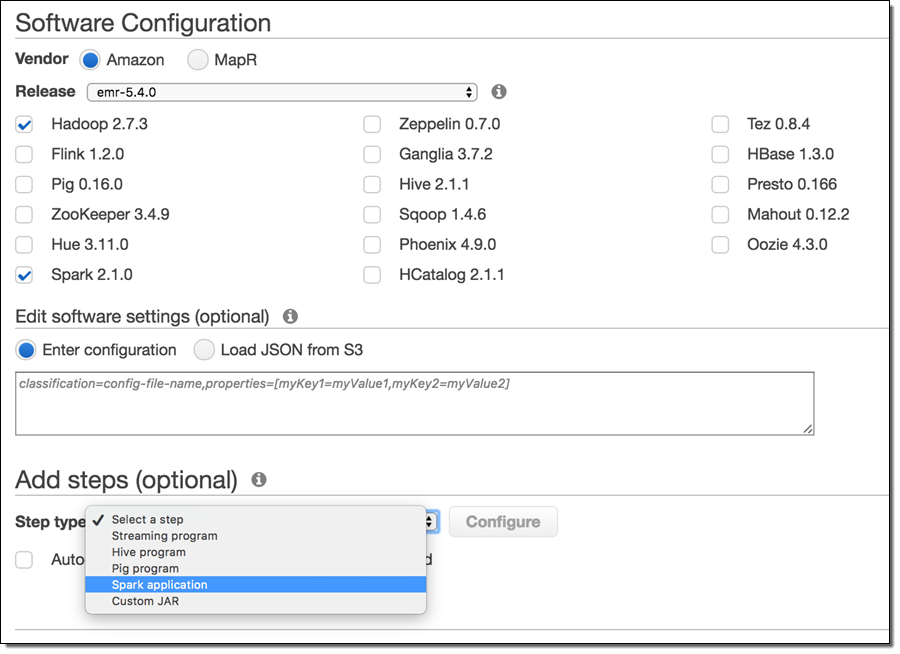900x654 pixels.
Task: Check the Hive 2.1.1 application box
Action: point(372,185)
